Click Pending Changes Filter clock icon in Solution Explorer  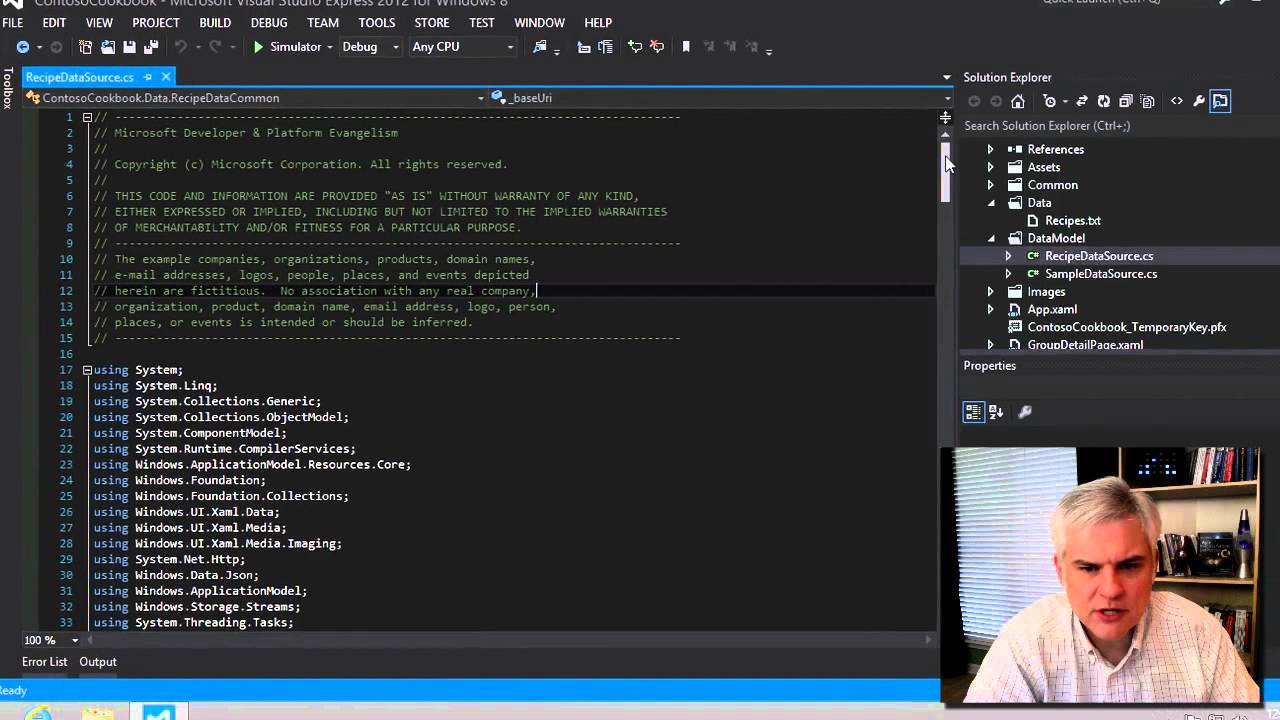click(1050, 101)
